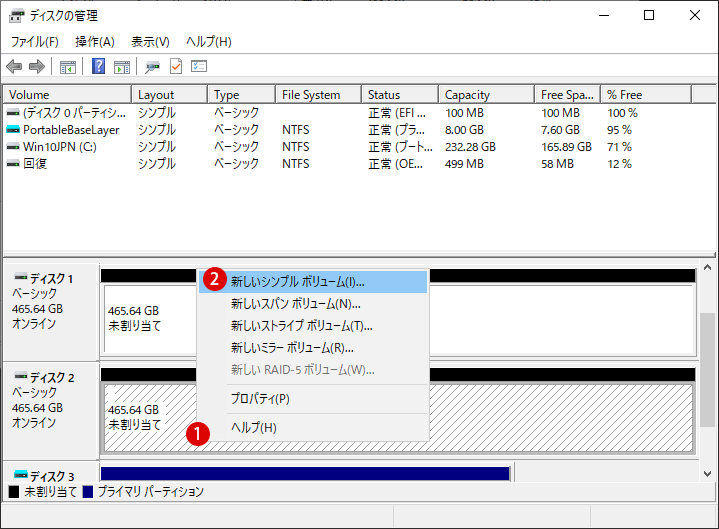Viewport: 719px width, 529px height.
Task: Click the settings list toolbar icon
Action: [199, 66]
